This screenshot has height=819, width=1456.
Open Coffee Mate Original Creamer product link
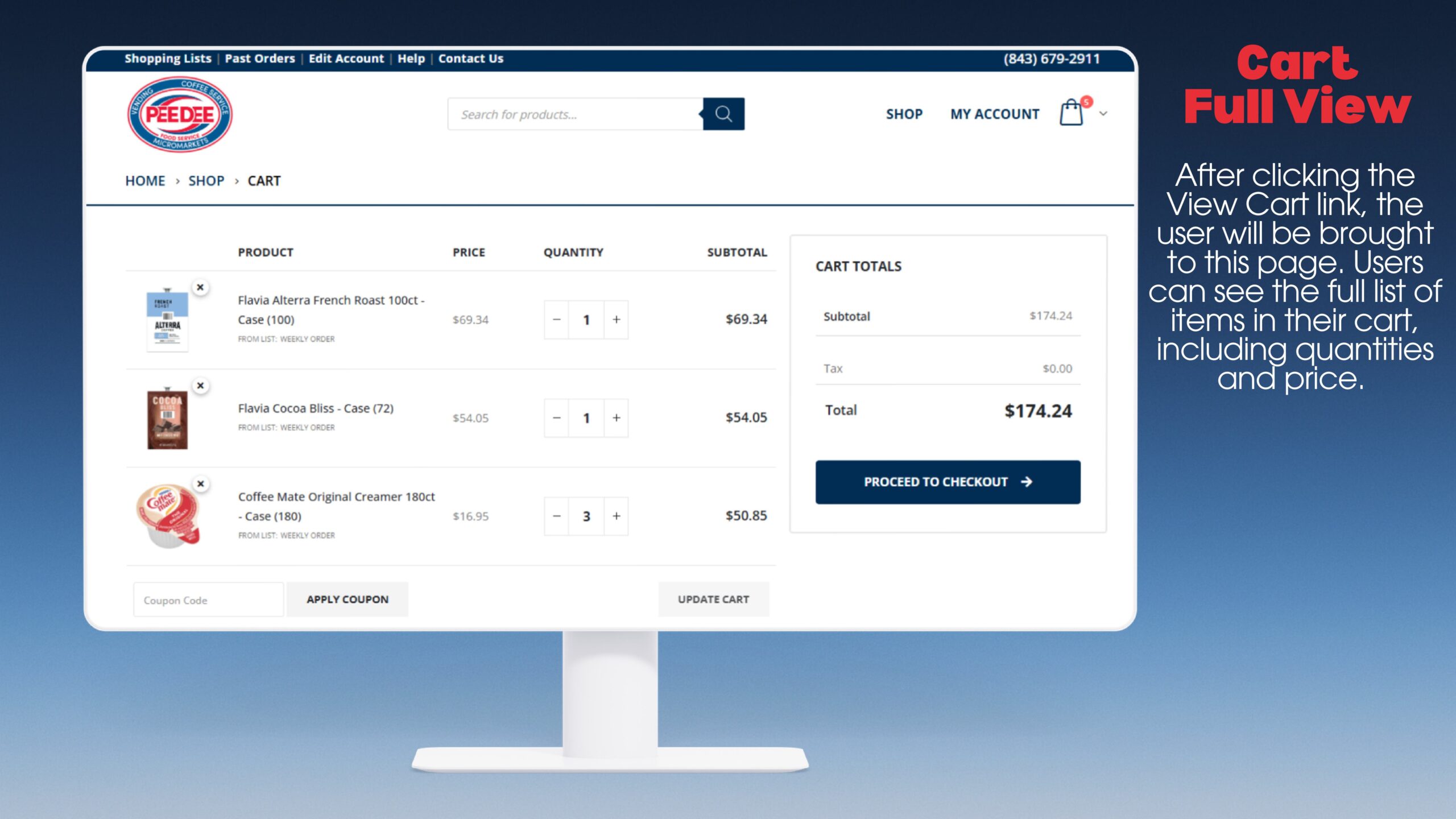click(x=336, y=506)
